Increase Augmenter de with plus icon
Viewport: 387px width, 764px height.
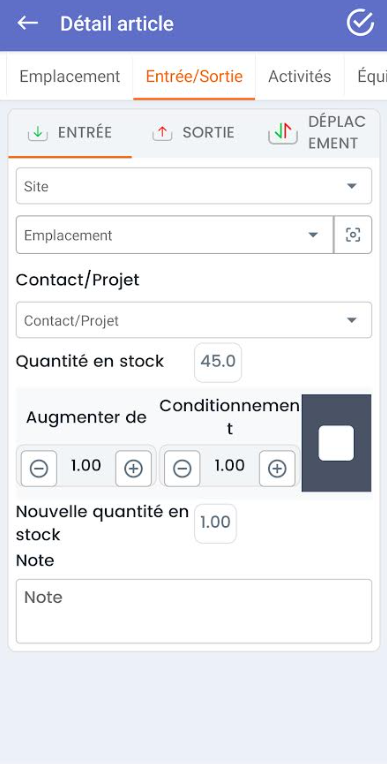point(134,468)
